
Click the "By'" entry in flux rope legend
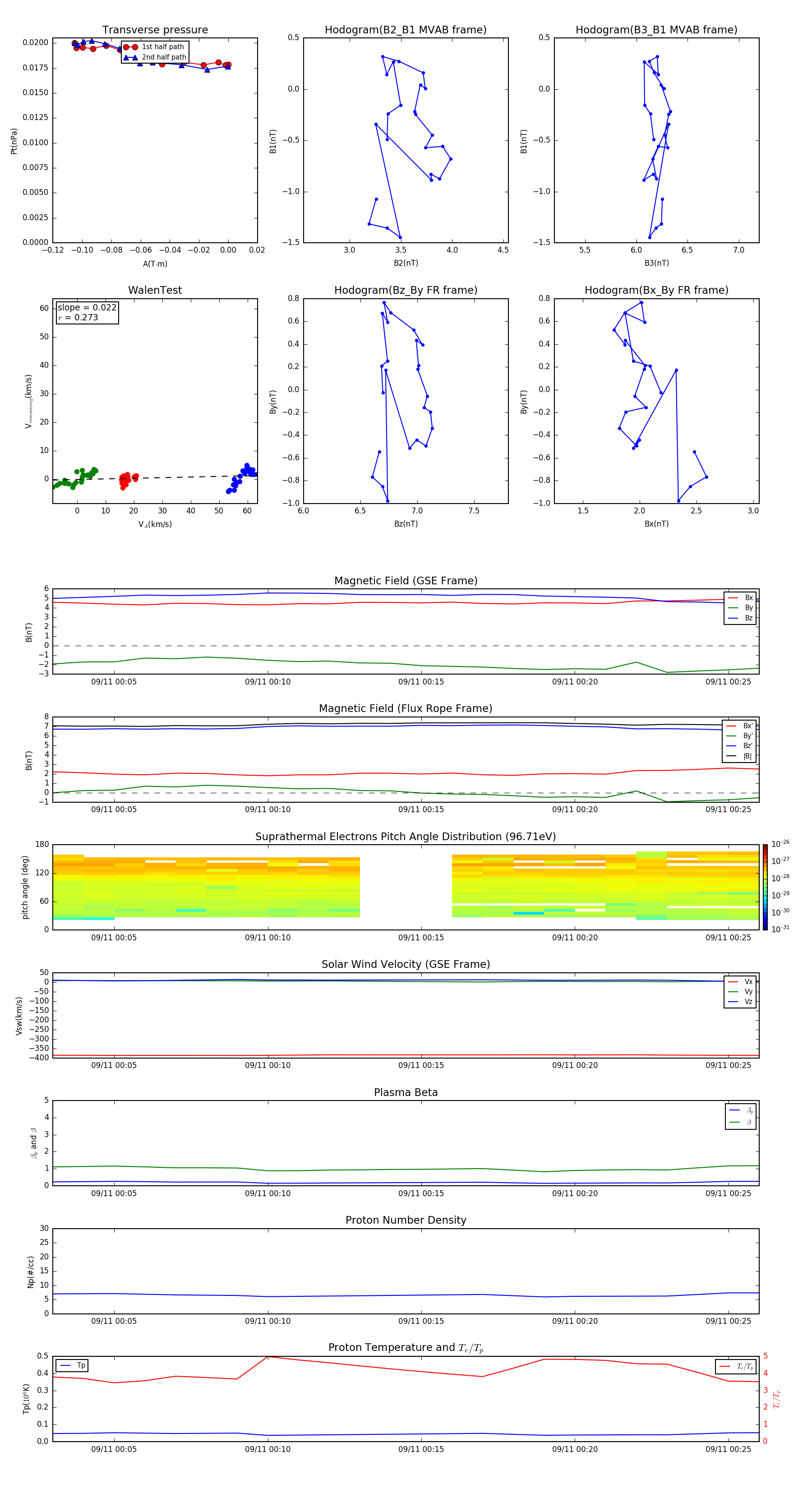(740, 736)
